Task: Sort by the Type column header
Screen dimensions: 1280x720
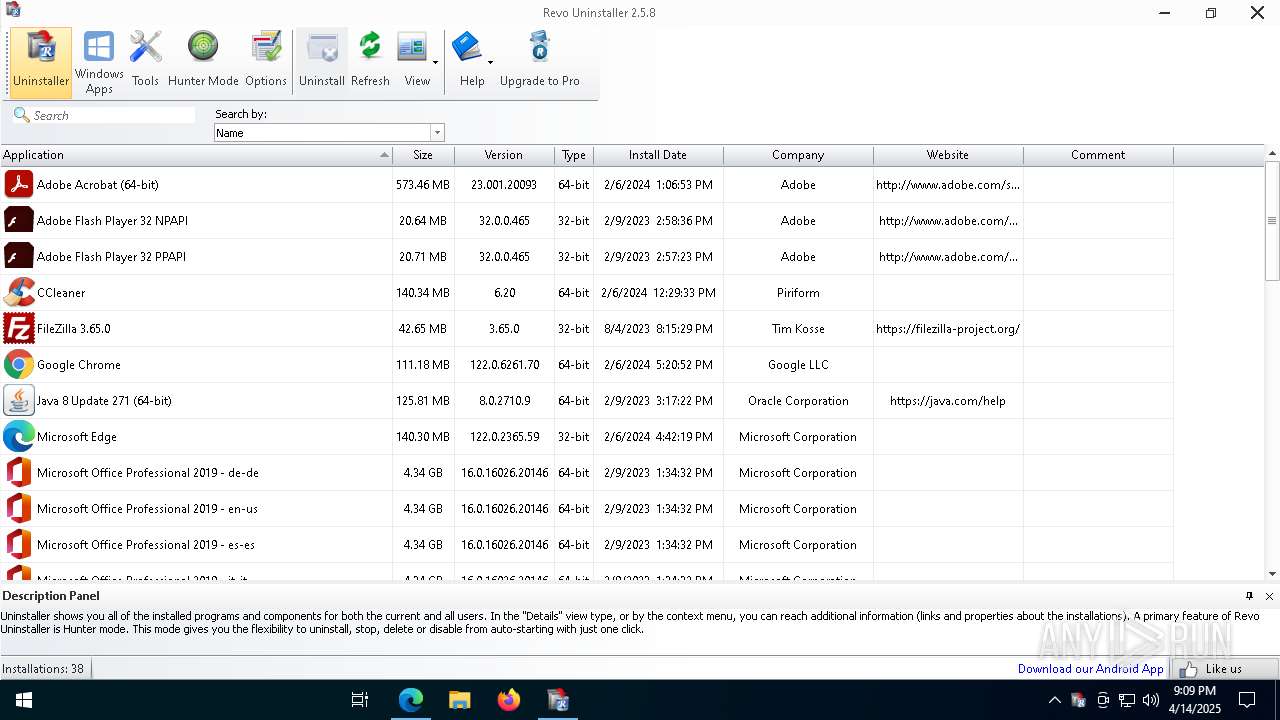Action: point(574,155)
